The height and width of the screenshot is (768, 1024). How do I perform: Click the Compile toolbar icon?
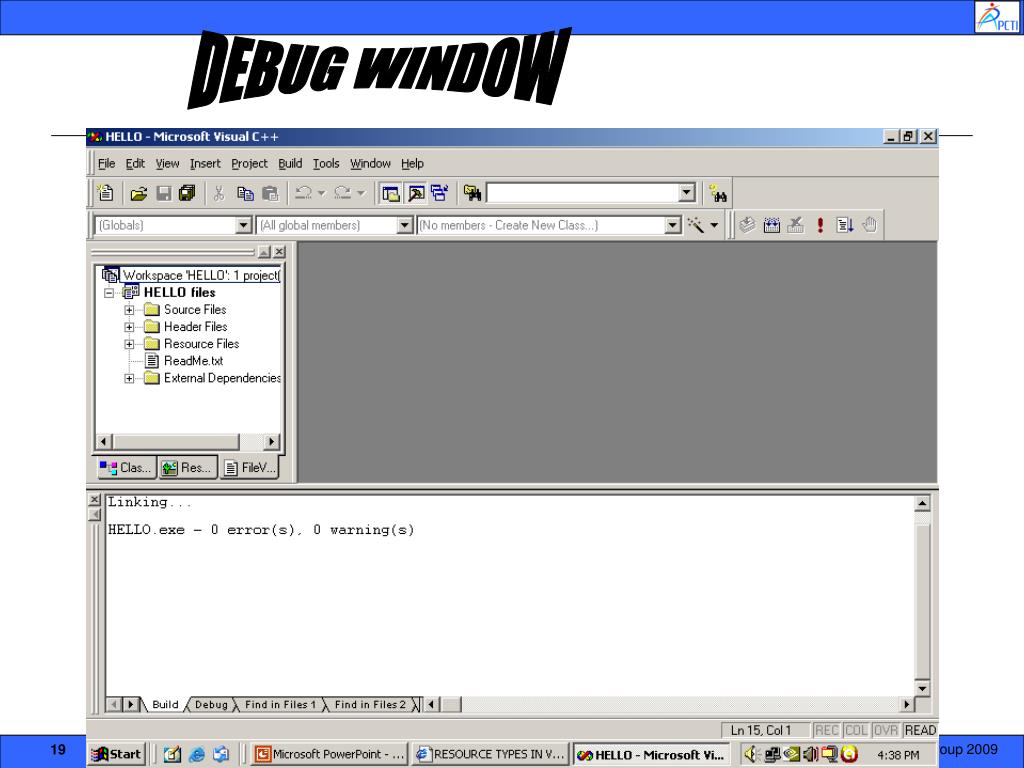747,225
